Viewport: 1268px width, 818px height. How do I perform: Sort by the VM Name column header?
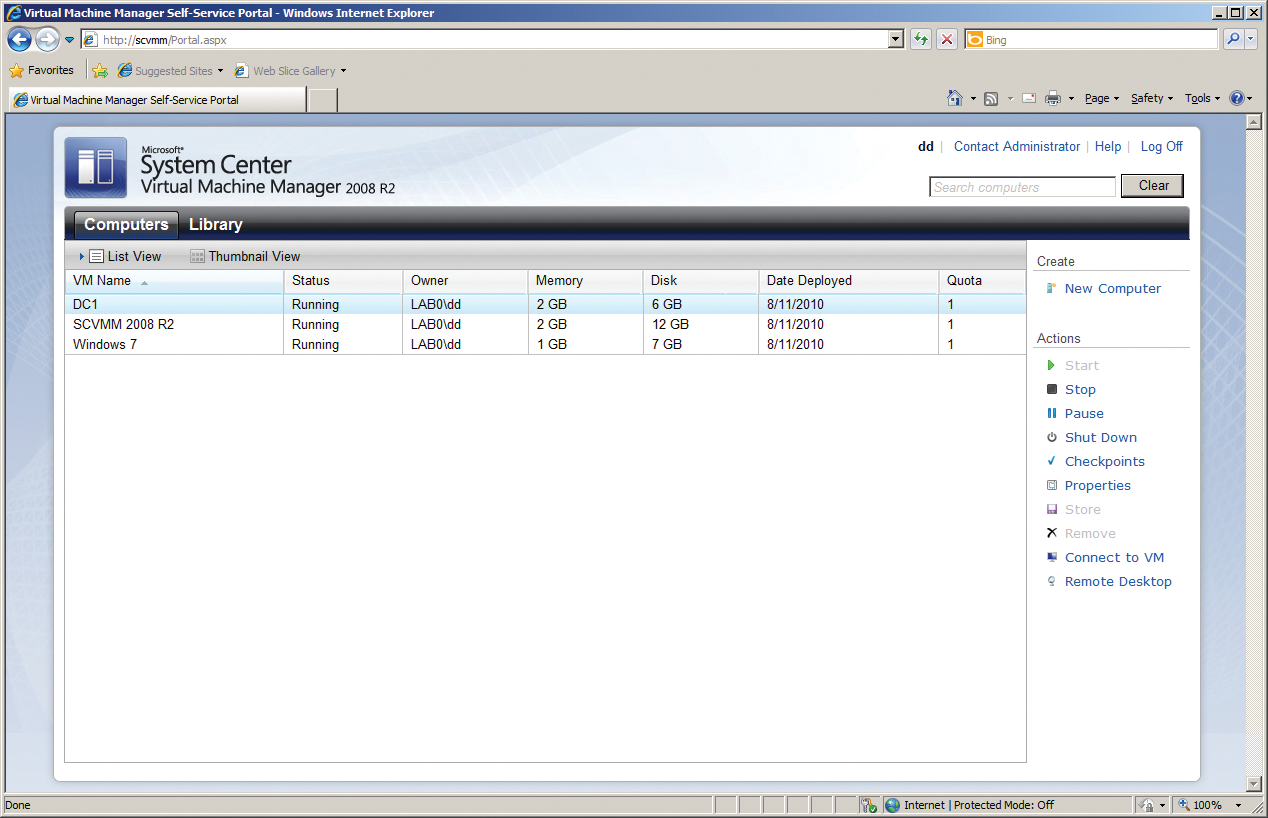[103, 281]
